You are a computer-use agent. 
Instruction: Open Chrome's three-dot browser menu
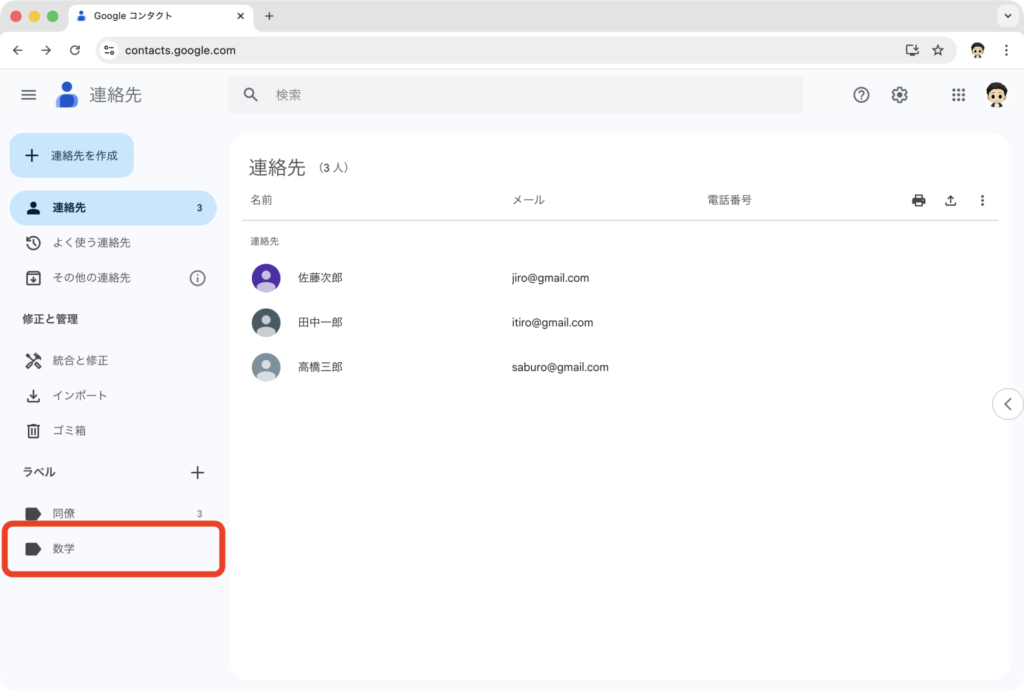[x=1006, y=50]
